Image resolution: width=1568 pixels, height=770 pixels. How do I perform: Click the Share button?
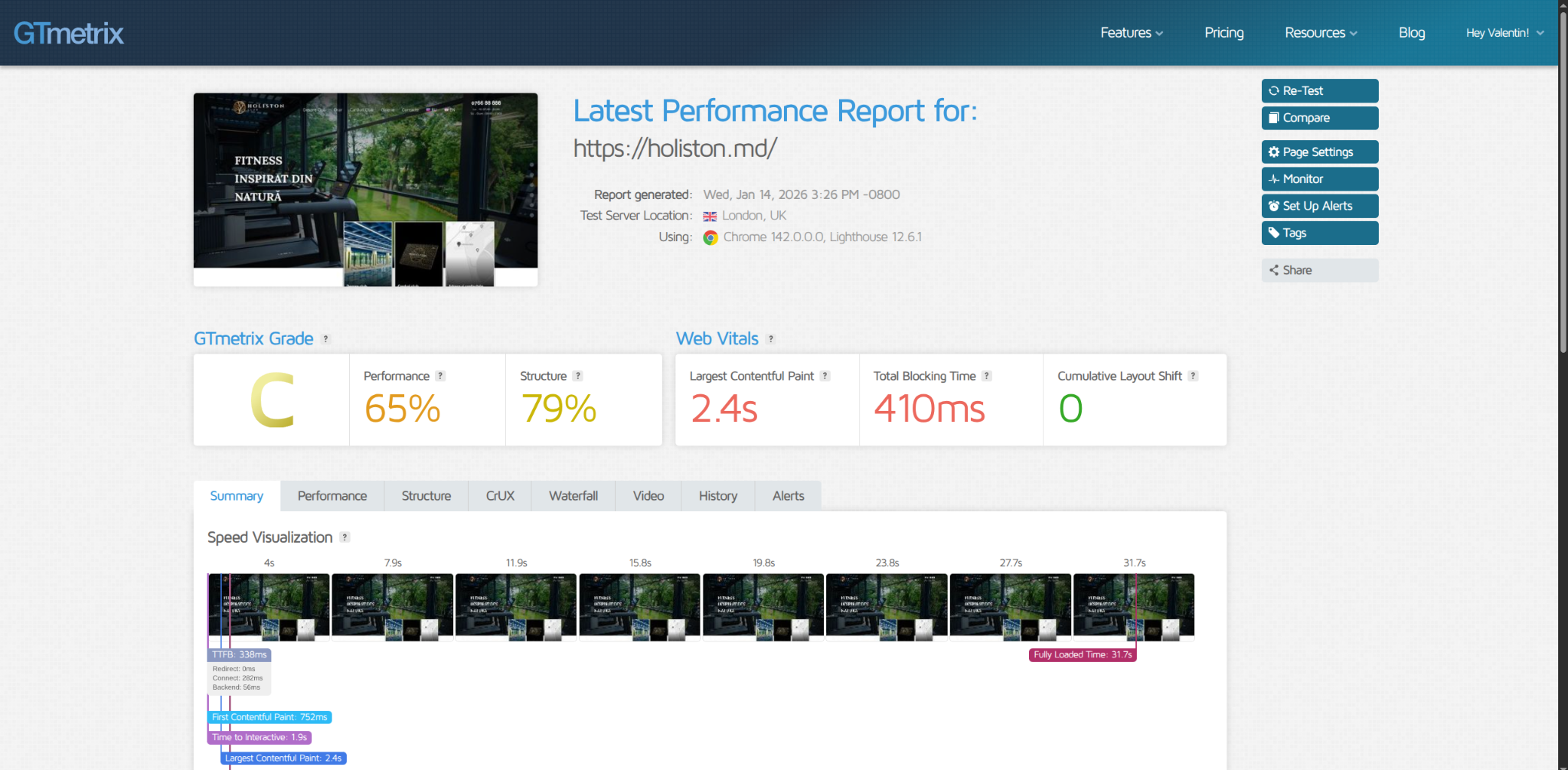[x=1319, y=270]
